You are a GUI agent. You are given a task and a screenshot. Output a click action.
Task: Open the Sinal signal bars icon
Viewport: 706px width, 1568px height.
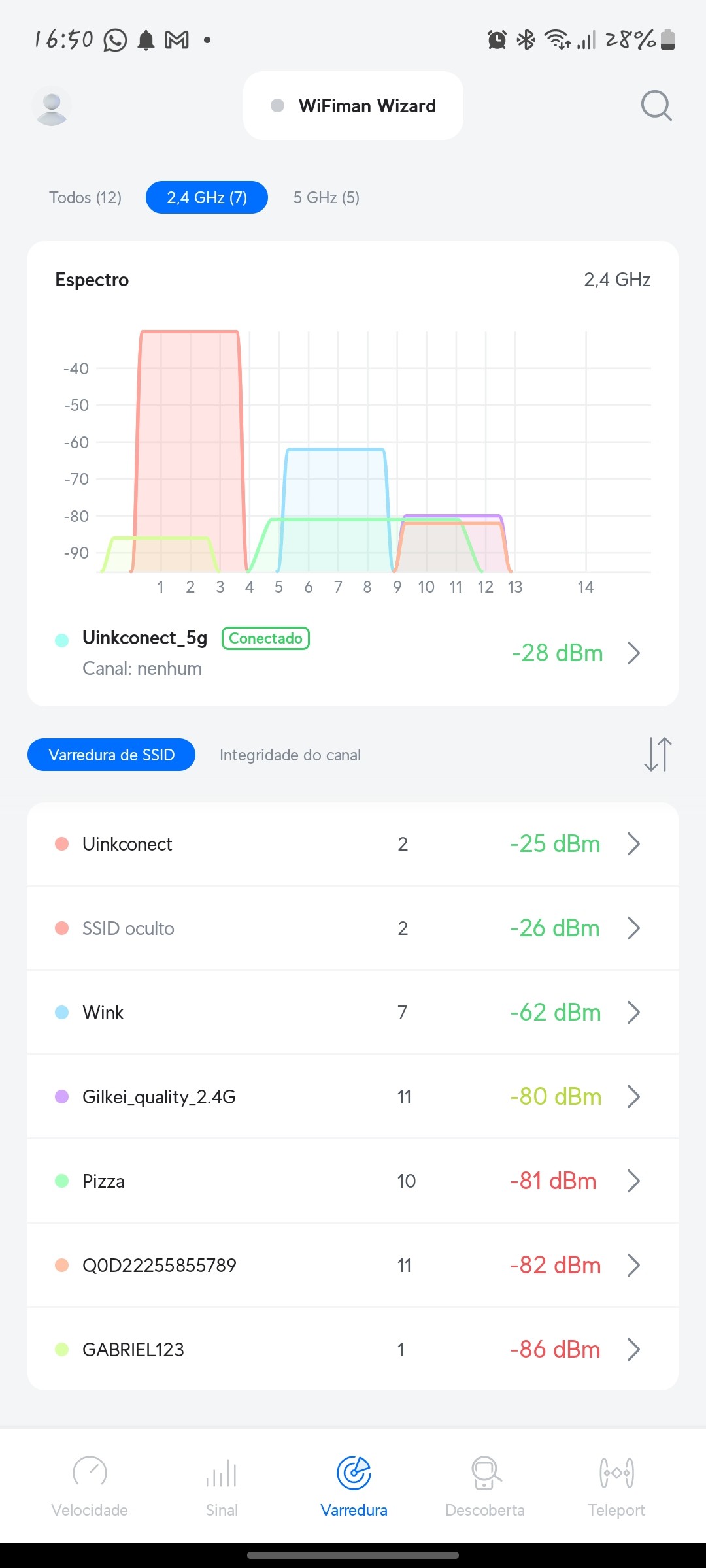coord(222,1473)
